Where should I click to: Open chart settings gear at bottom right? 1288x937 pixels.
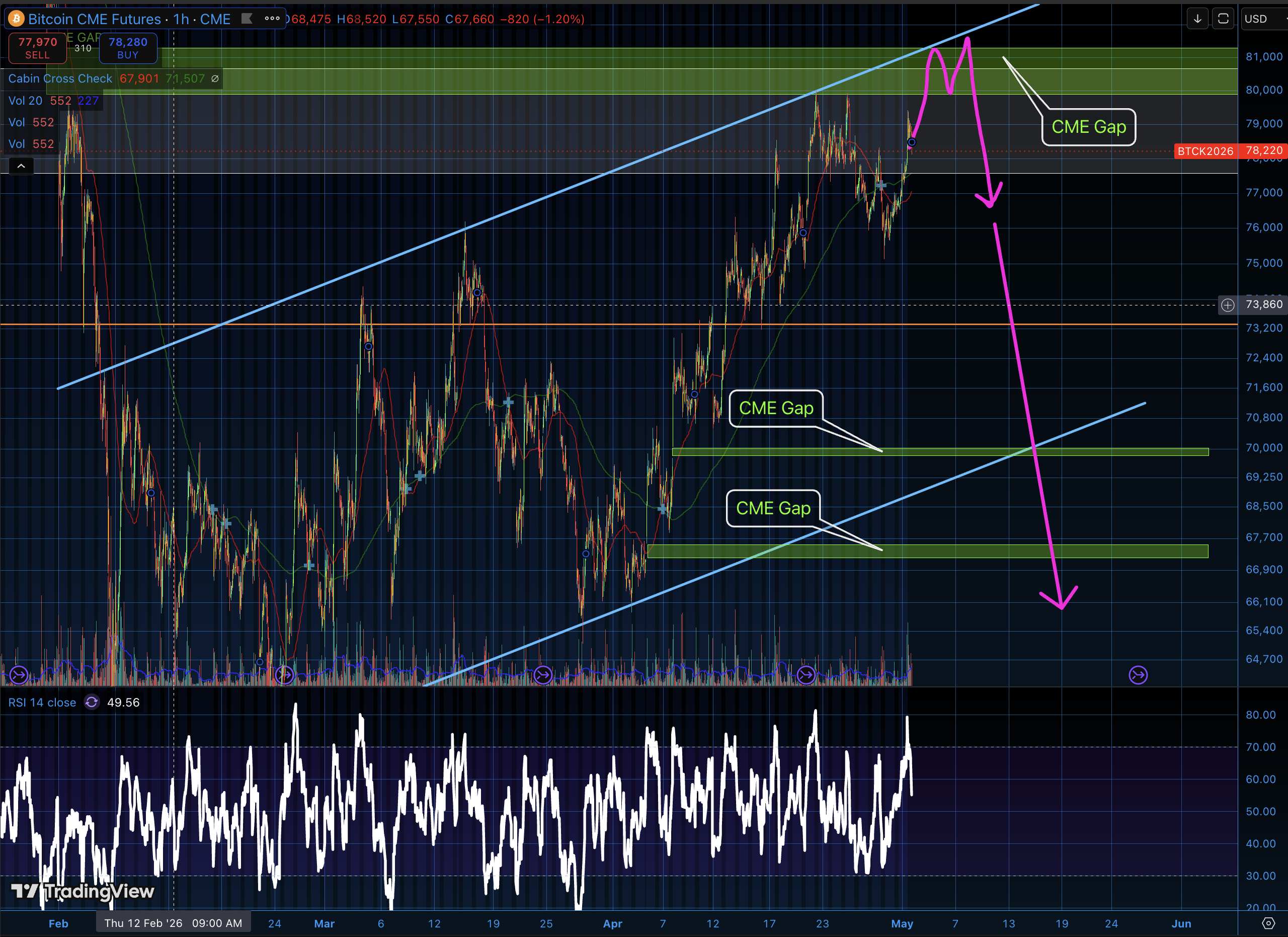[x=1268, y=923]
